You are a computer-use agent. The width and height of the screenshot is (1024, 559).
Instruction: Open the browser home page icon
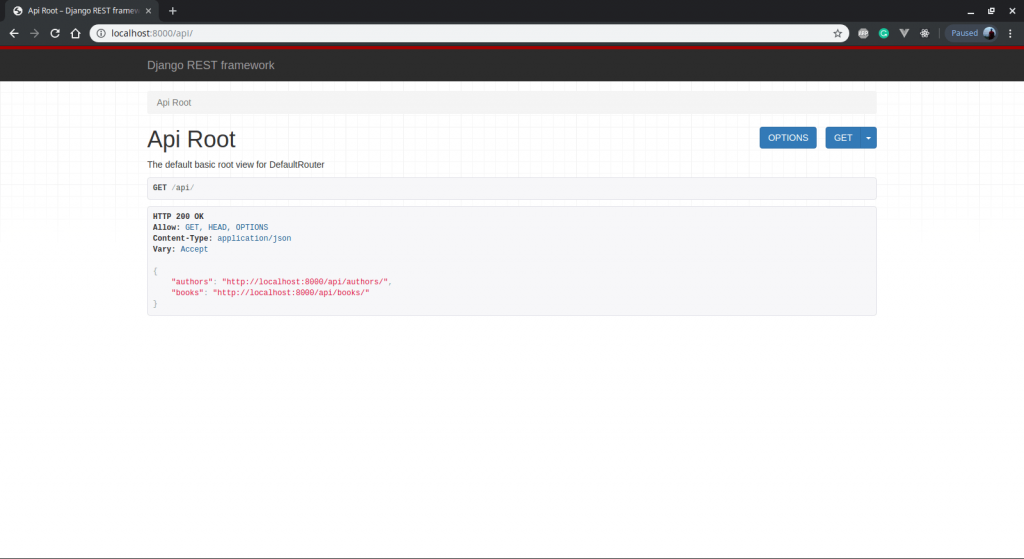[76, 33]
